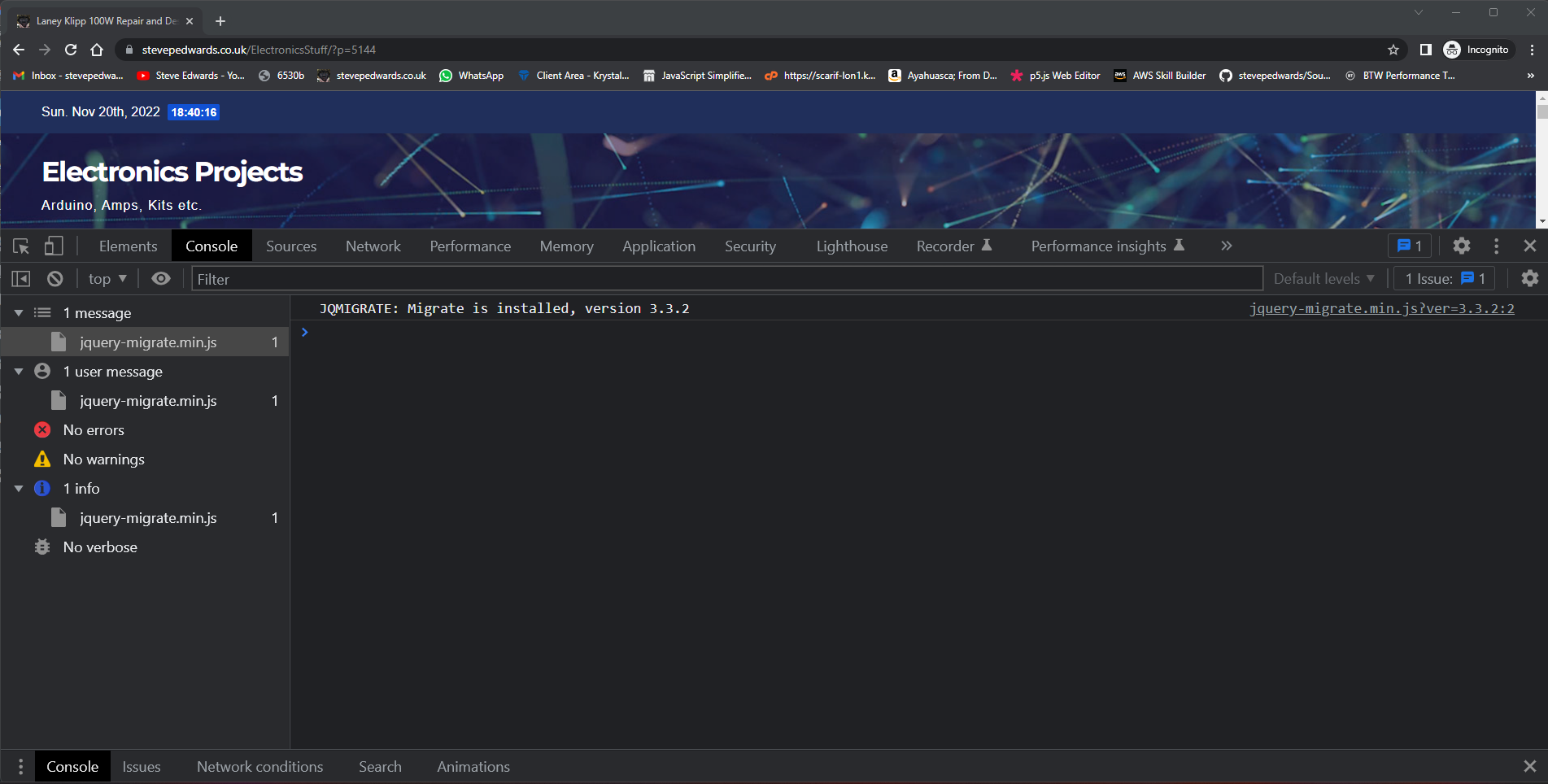Open the DevTools three-dot customize menu
This screenshot has width=1548, height=784.
click(x=1496, y=246)
